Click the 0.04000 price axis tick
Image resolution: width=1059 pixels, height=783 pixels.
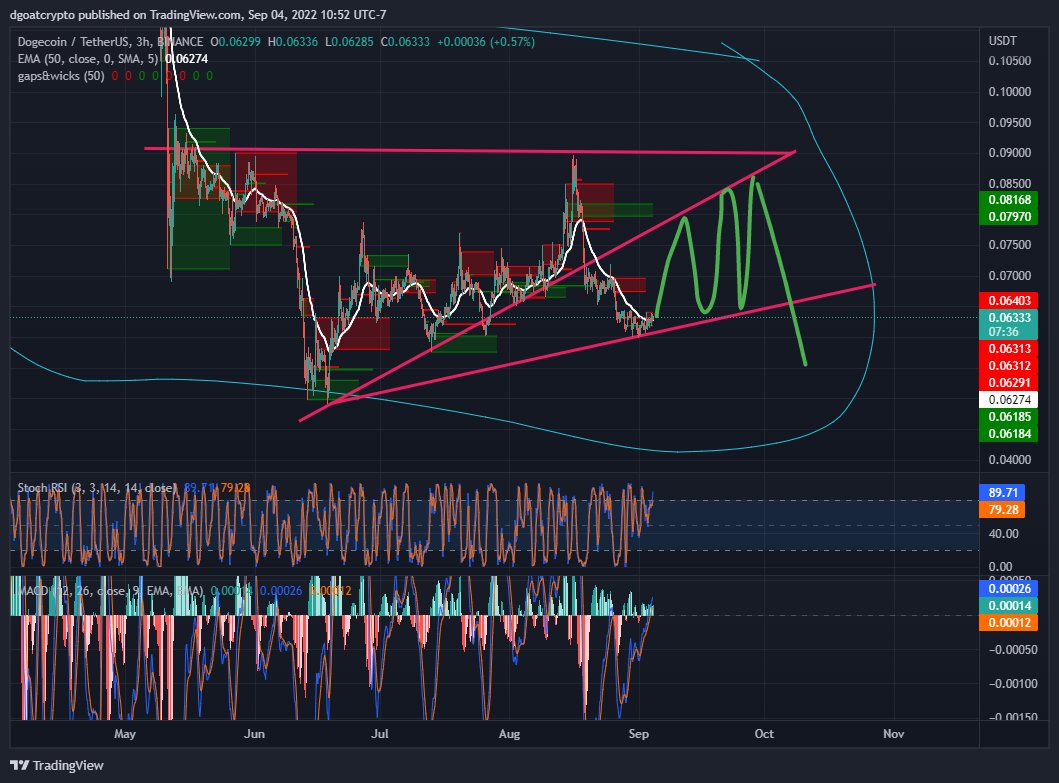coord(1009,459)
